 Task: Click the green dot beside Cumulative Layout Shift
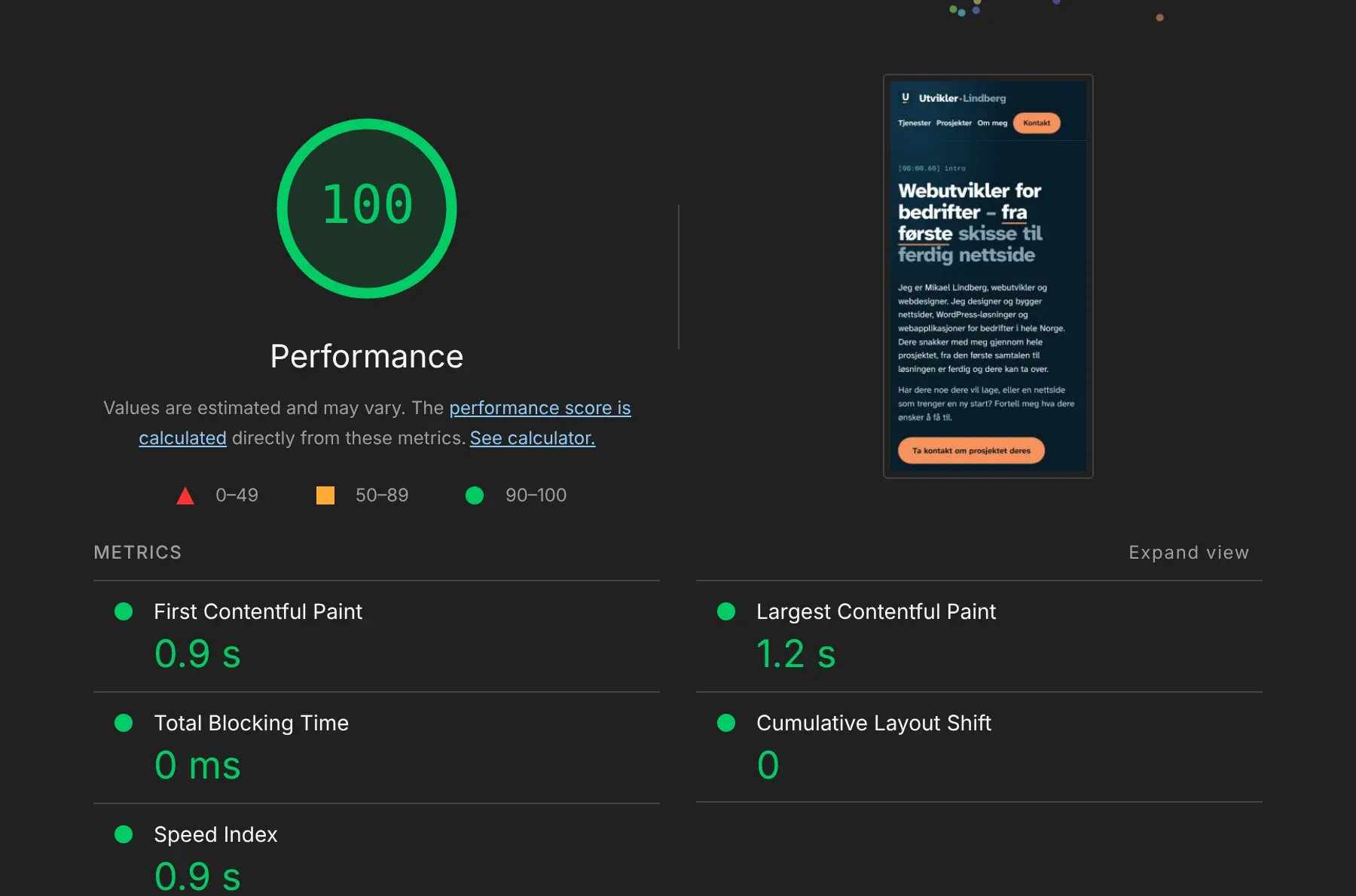pyautogui.click(x=726, y=723)
